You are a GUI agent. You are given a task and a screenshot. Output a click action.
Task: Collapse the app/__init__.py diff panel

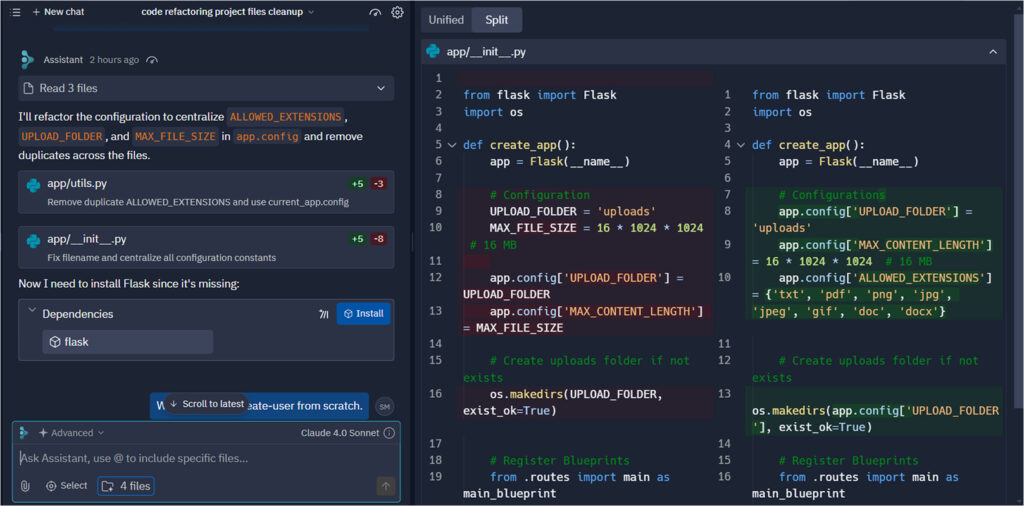click(993, 52)
